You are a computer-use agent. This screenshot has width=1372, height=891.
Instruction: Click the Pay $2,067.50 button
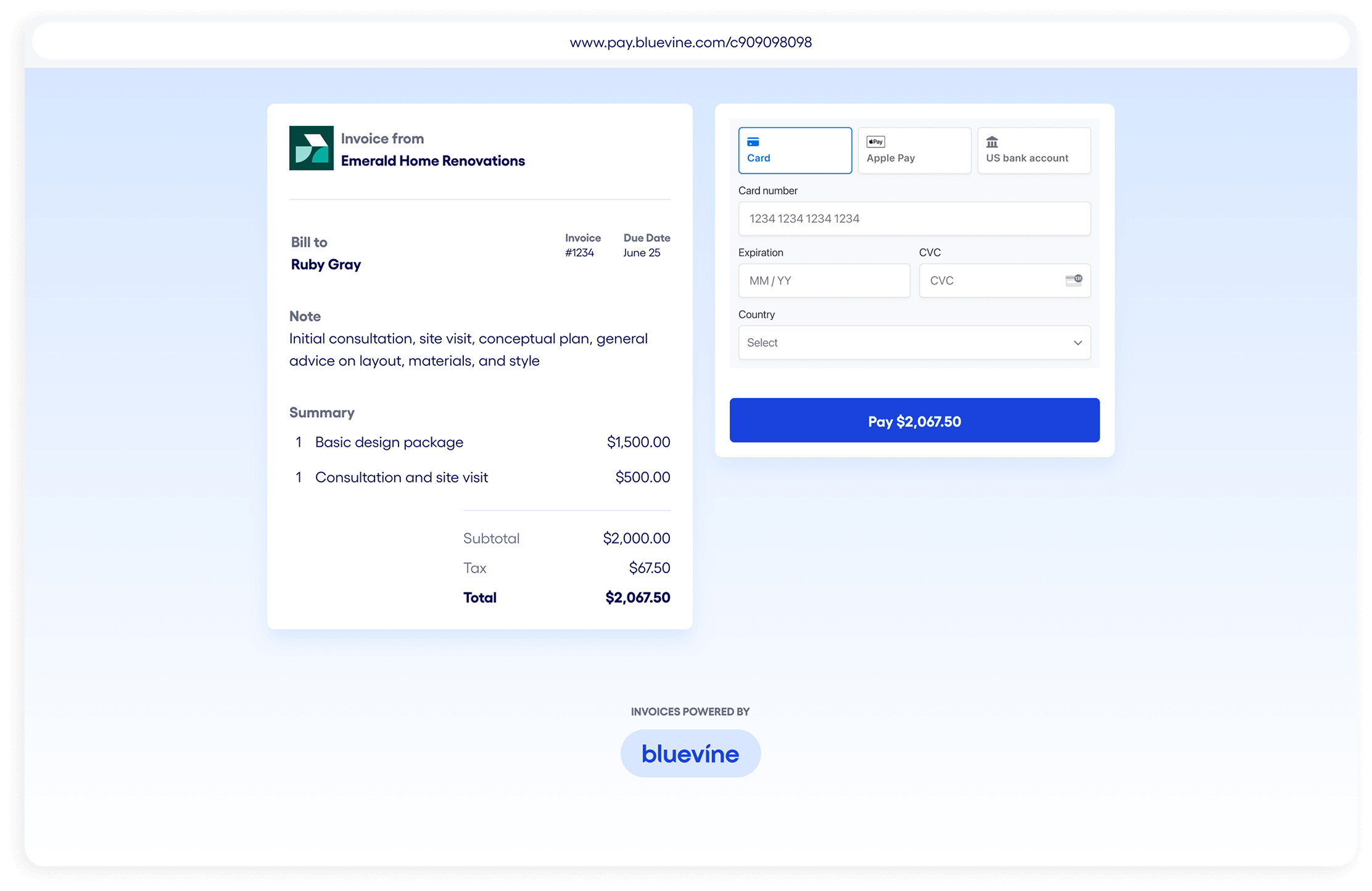[x=914, y=420]
